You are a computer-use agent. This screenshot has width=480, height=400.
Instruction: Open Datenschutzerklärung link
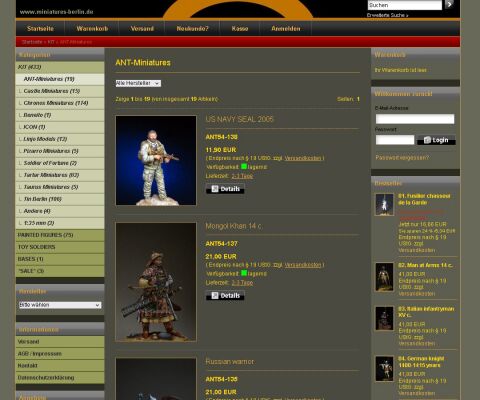tap(60, 378)
